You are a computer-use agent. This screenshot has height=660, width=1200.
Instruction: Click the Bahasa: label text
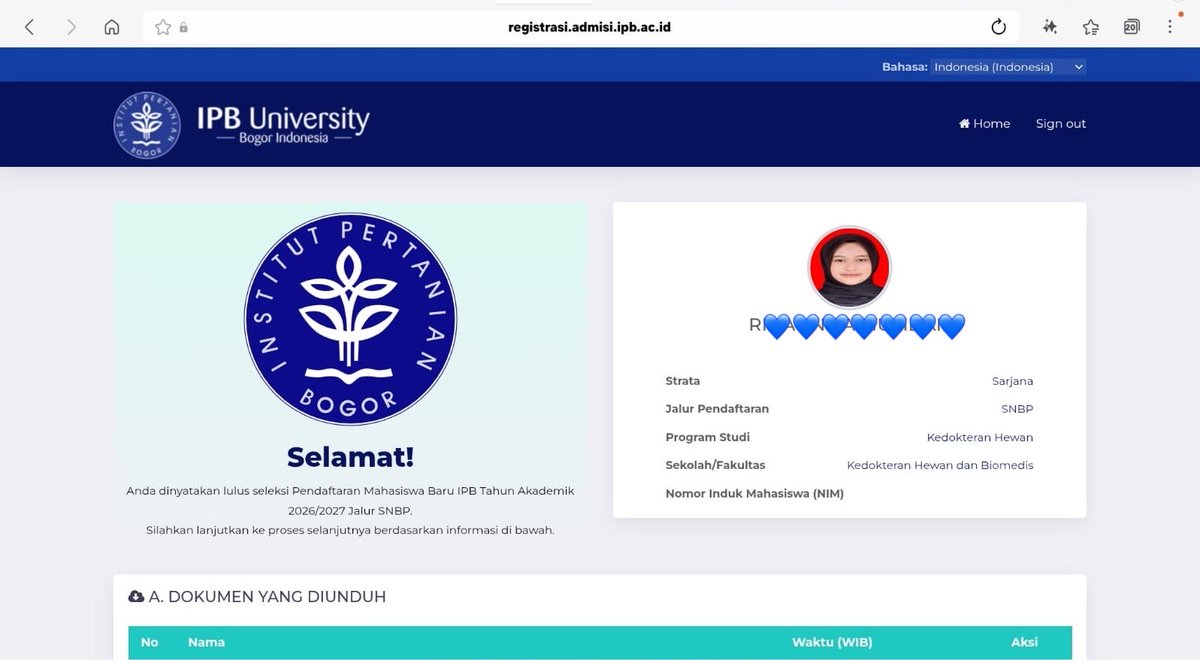(905, 67)
